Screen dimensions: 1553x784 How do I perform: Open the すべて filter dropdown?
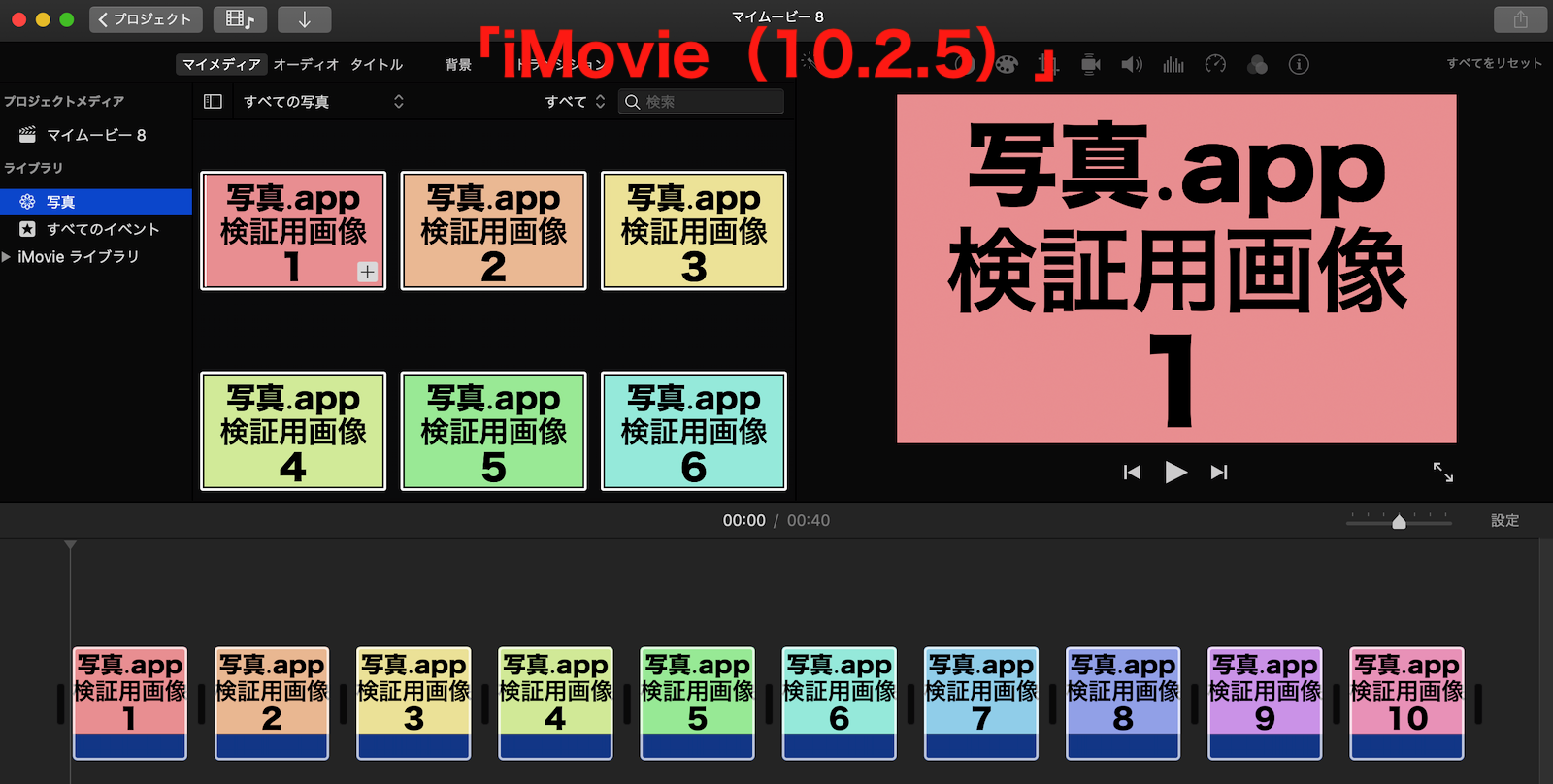click(x=575, y=101)
